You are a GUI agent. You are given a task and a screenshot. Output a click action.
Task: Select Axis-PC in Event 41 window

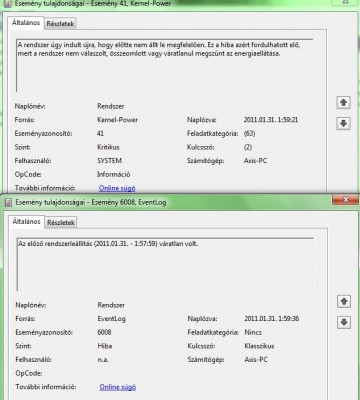tap(255, 161)
